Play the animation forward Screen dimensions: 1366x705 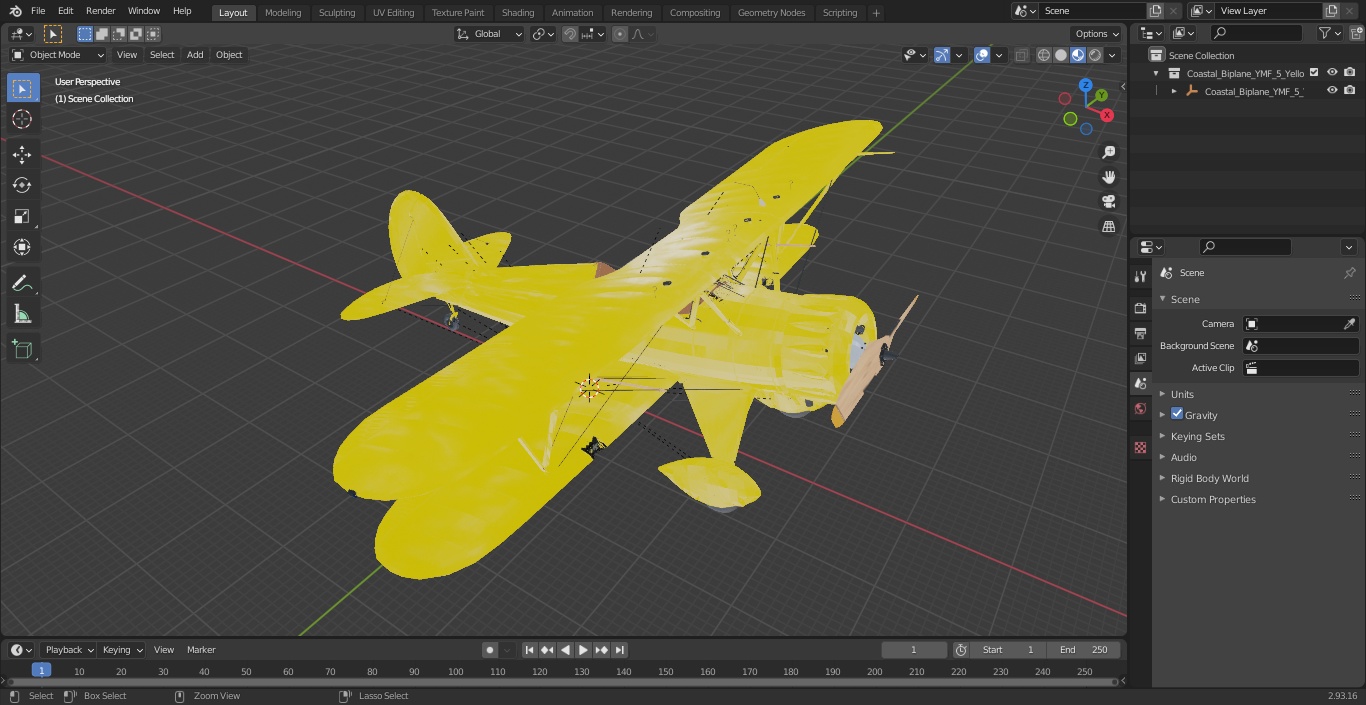583,650
